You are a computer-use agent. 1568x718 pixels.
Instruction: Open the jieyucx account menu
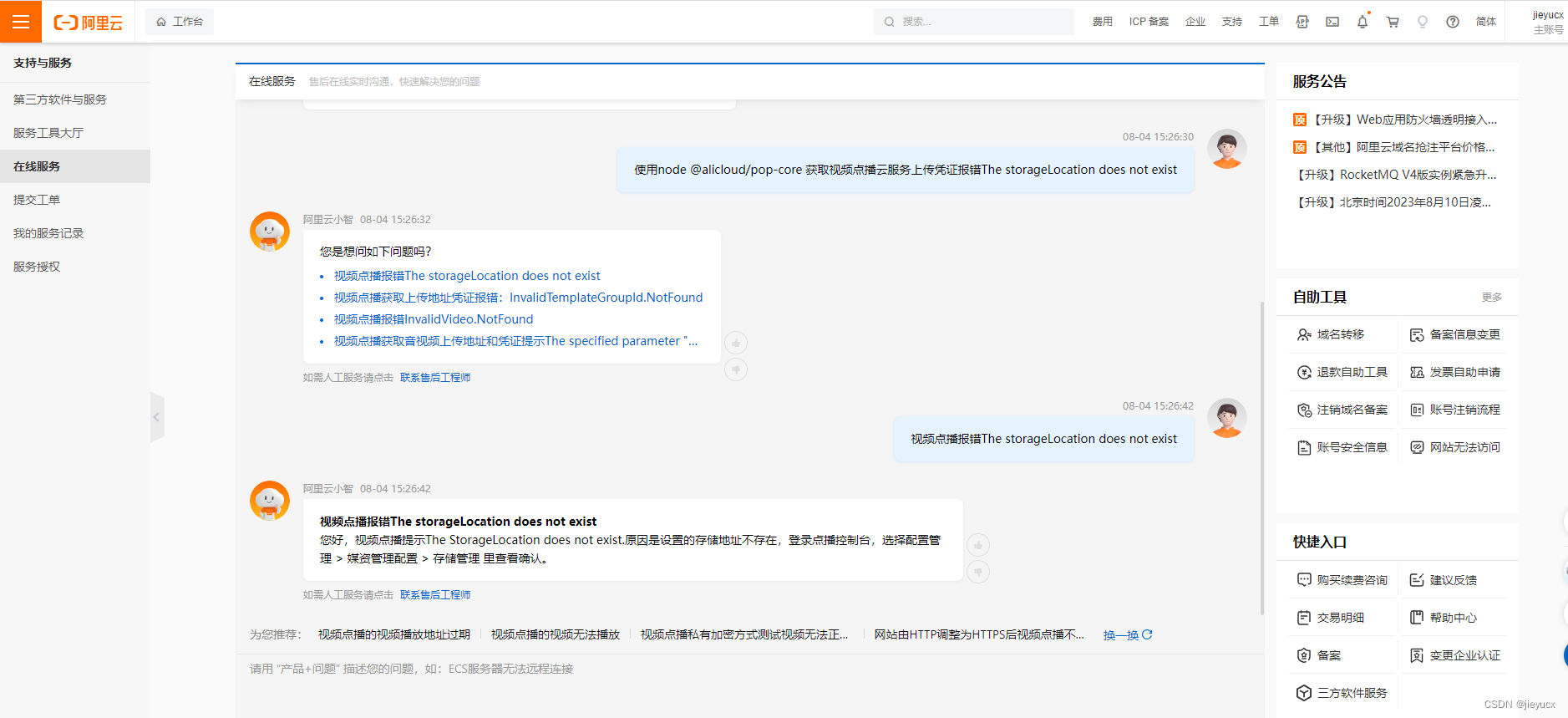coord(1547,22)
